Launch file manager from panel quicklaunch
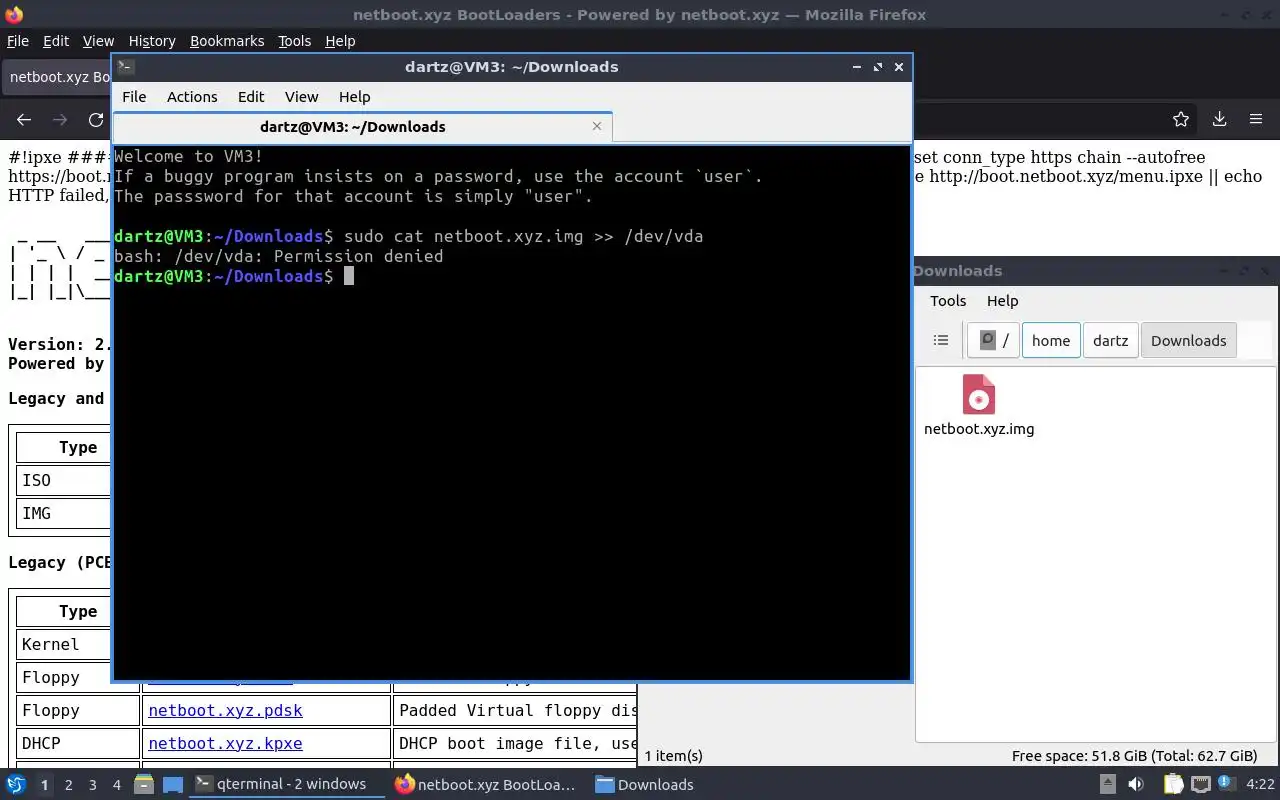This screenshot has height=800, width=1280. point(144,784)
